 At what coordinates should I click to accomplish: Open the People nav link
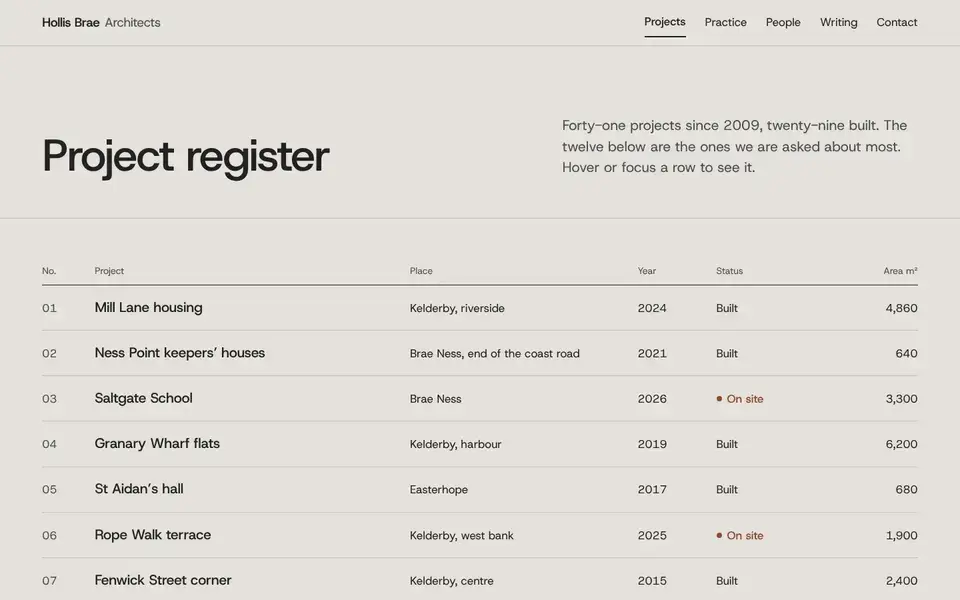(x=783, y=22)
